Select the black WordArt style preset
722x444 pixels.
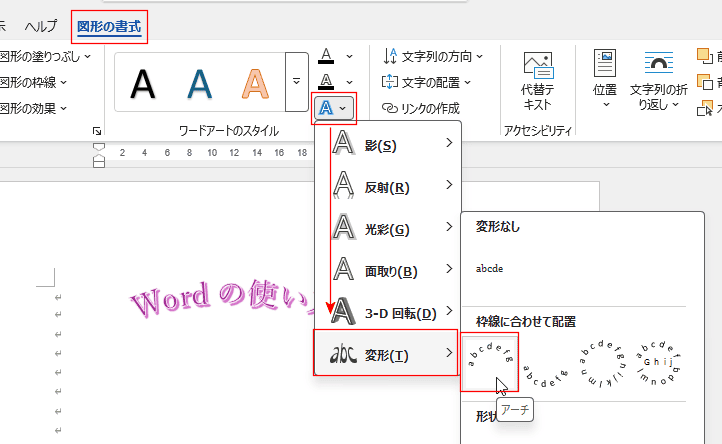[x=143, y=83]
